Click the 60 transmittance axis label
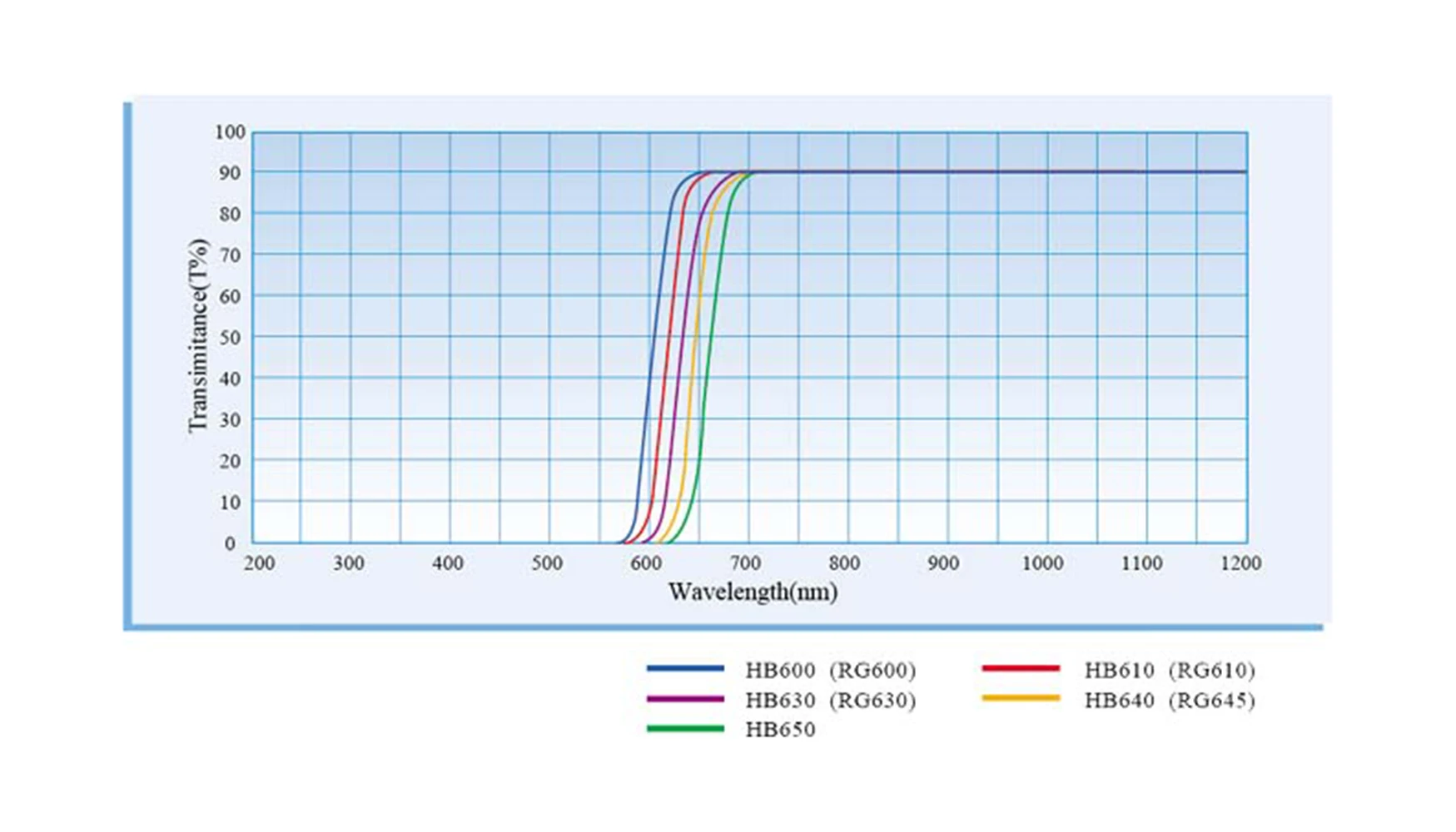Image resolution: width=1456 pixels, height=832 pixels. tap(231, 297)
